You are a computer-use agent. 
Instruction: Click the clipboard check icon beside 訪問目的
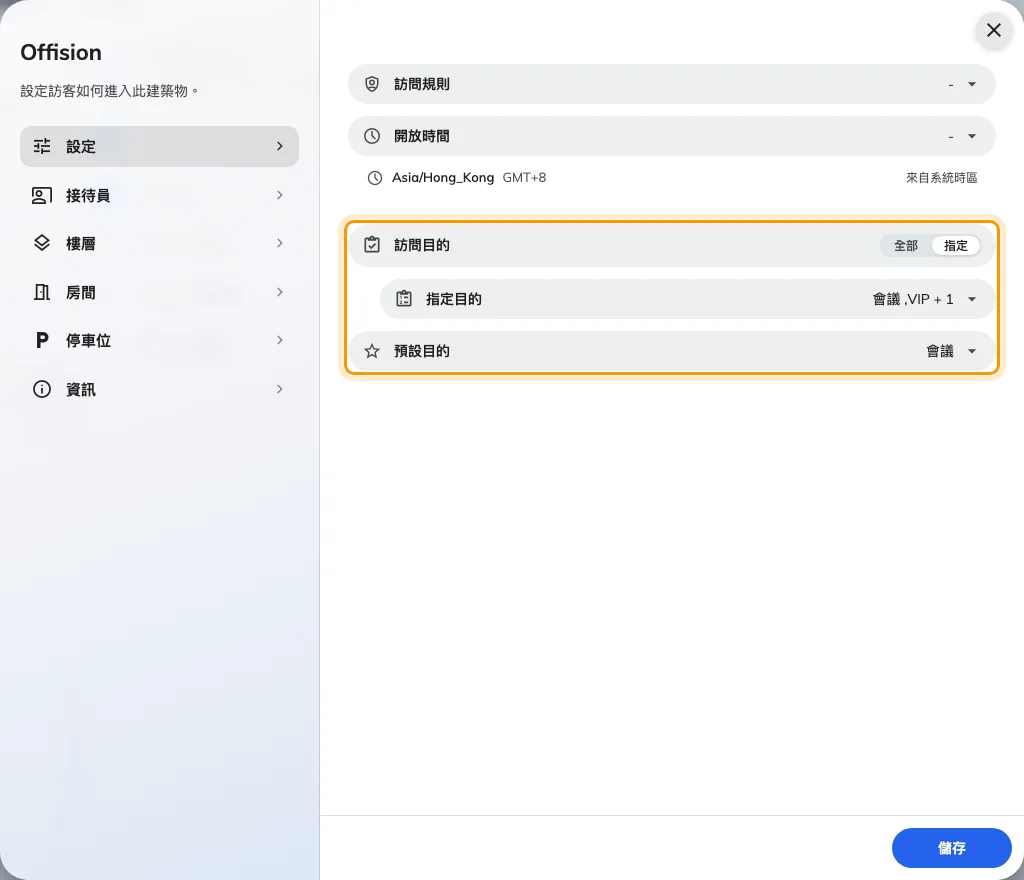(x=372, y=245)
